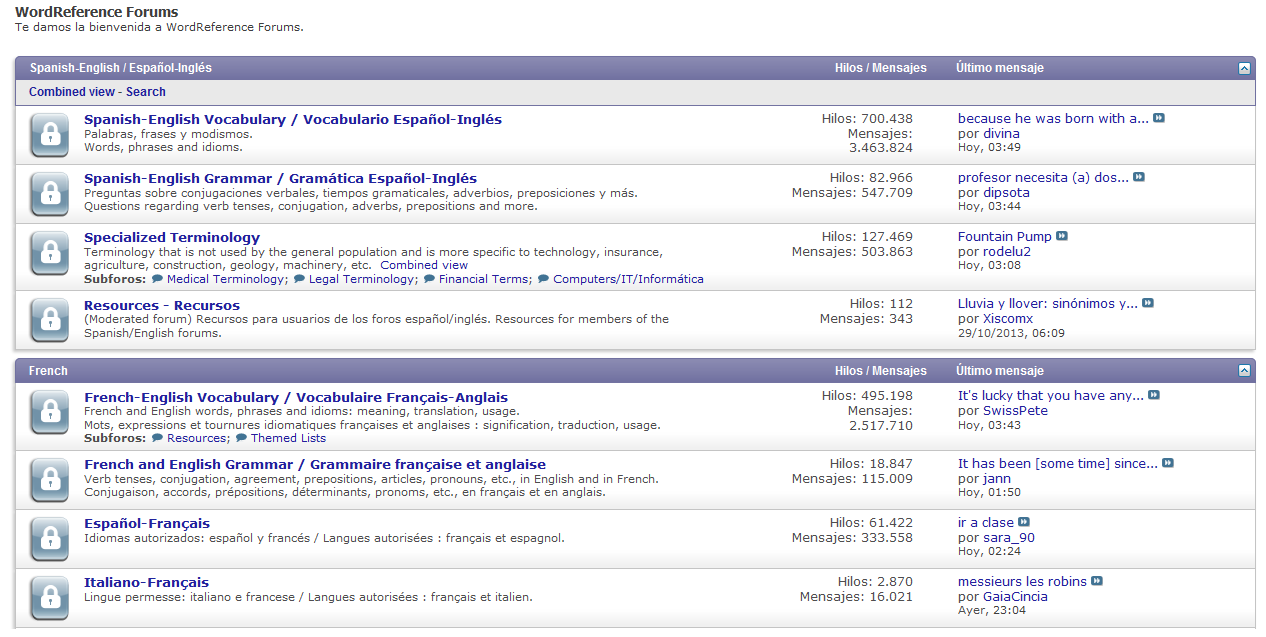
Task: Open the 'messieurs les robins' thread
Action: [x=1022, y=582]
